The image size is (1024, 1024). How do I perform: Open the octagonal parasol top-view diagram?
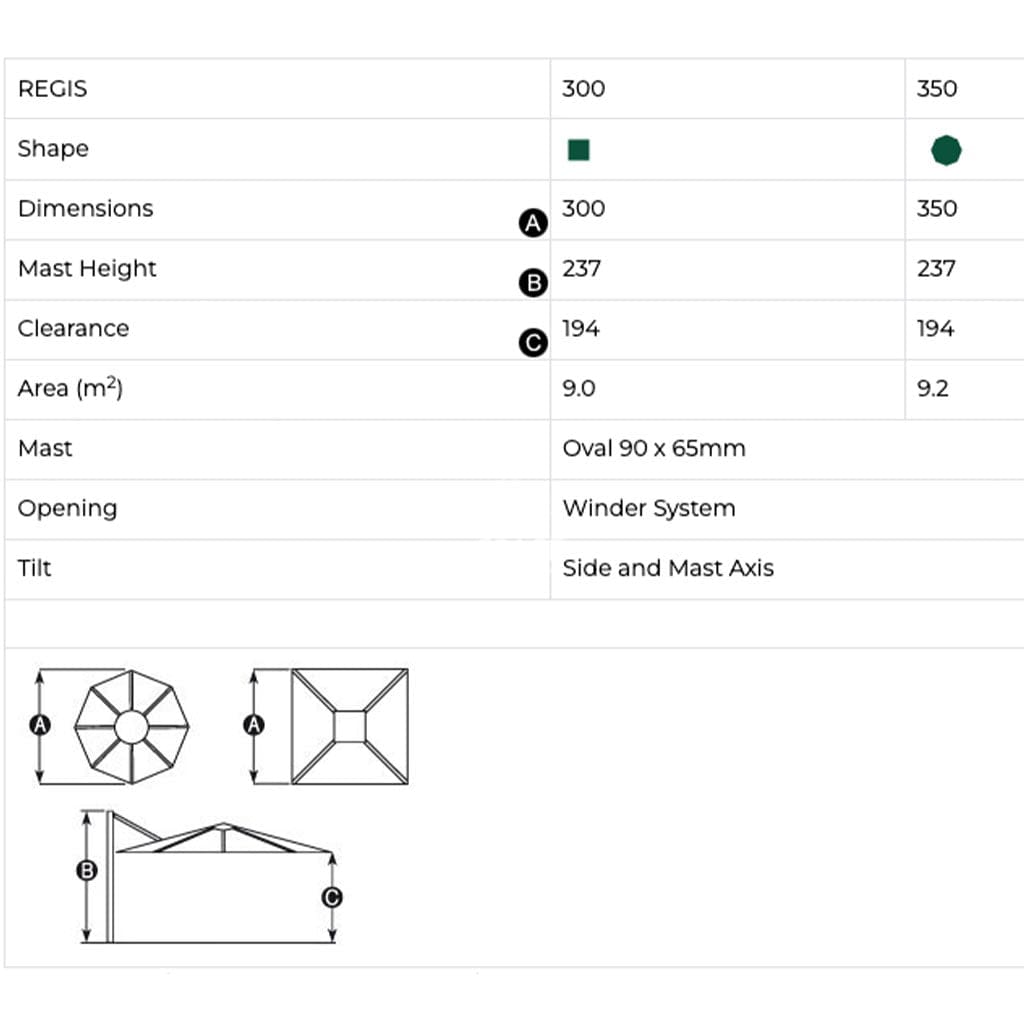tap(131, 727)
